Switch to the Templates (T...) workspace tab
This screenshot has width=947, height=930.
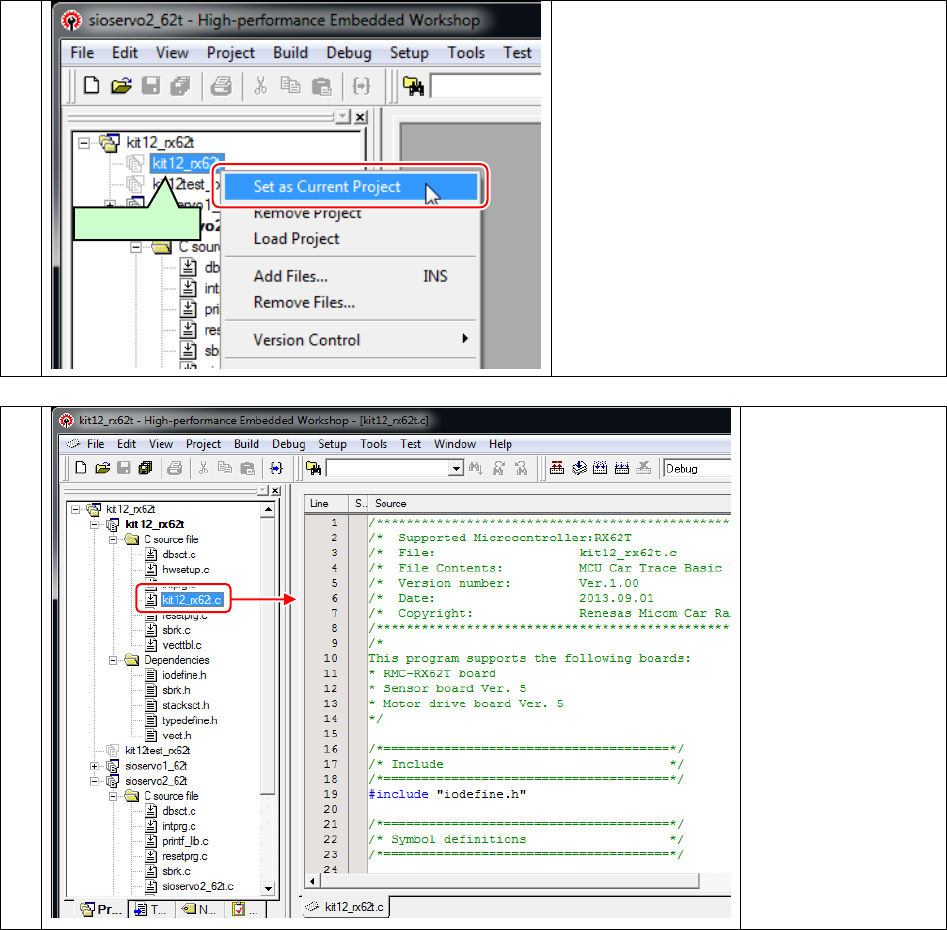[150, 909]
